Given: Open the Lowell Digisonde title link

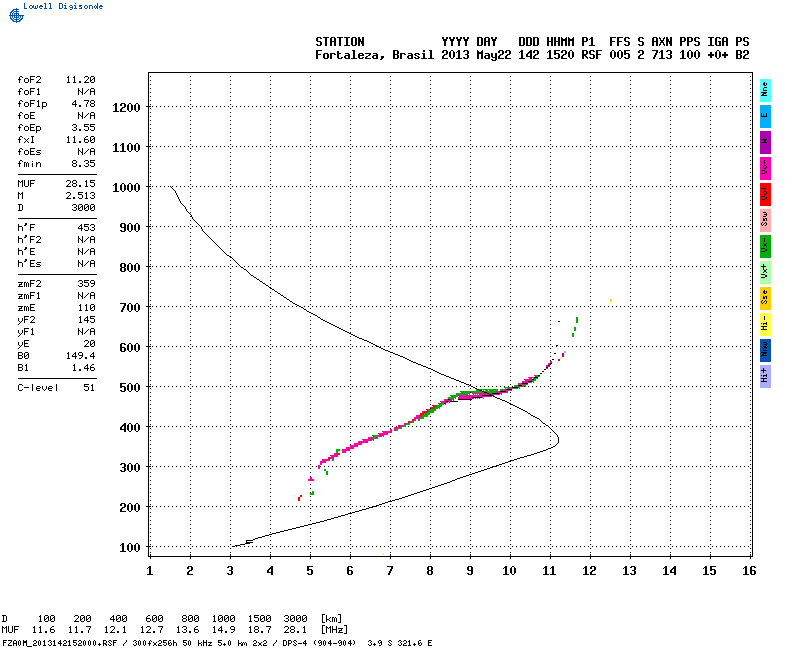Looking at the screenshot, I should point(63,6).
